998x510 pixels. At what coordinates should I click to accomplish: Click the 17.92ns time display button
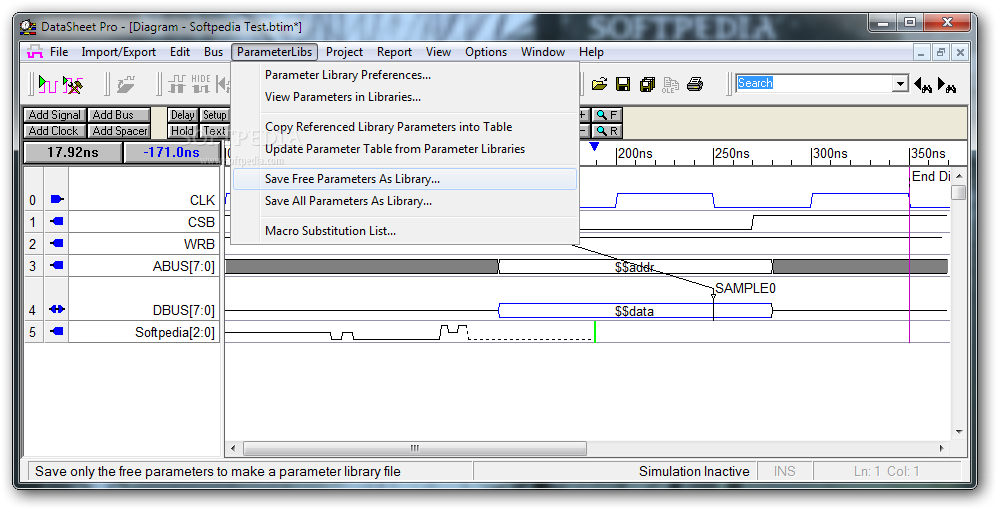tap(73, 153)
